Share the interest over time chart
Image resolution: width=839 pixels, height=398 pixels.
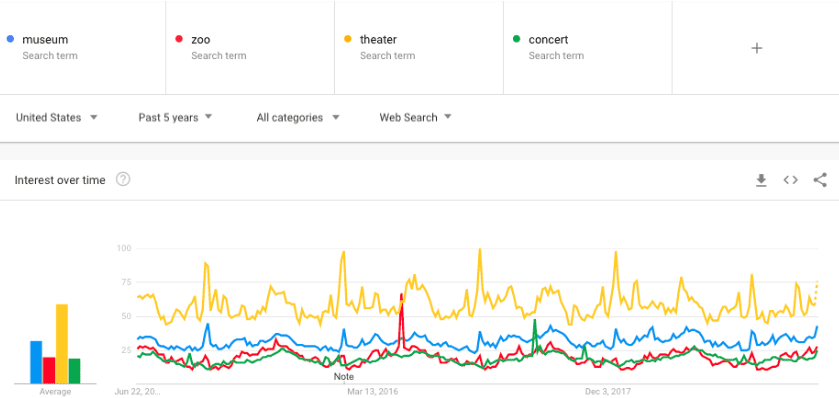click(x=820, y=180)
